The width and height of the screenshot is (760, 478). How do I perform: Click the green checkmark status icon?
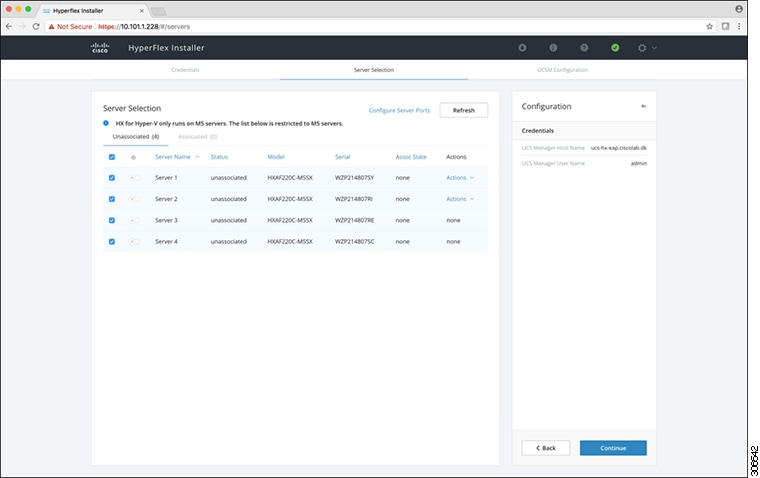[615, 47]
